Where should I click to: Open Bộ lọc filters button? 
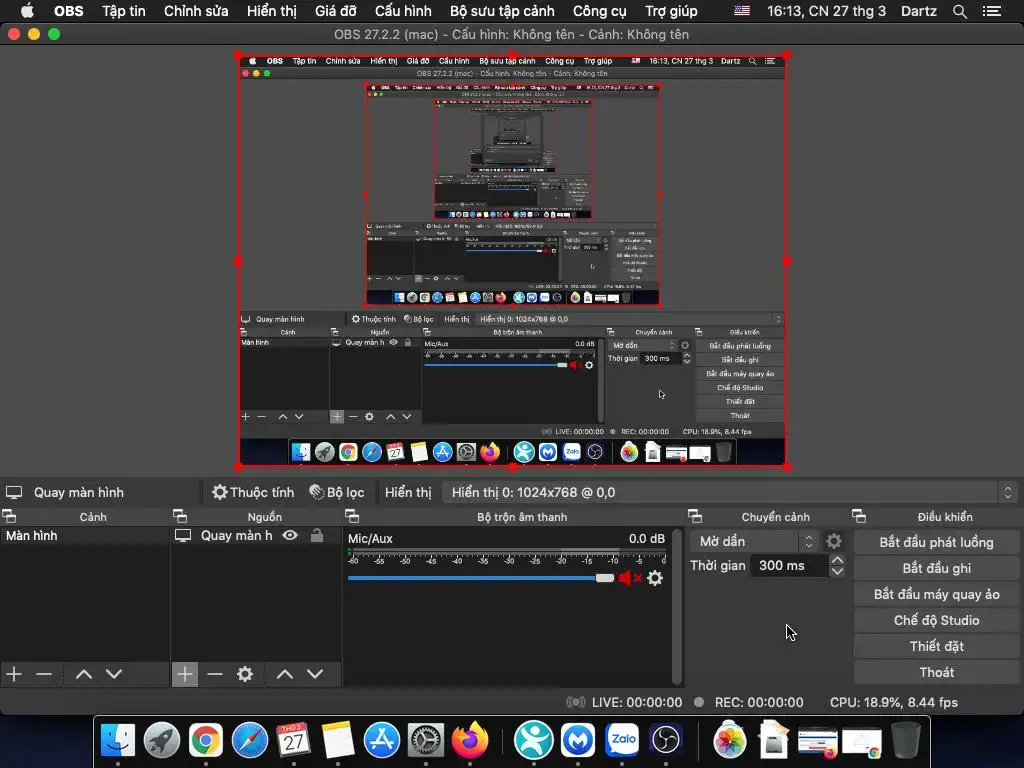coord(337,492)
